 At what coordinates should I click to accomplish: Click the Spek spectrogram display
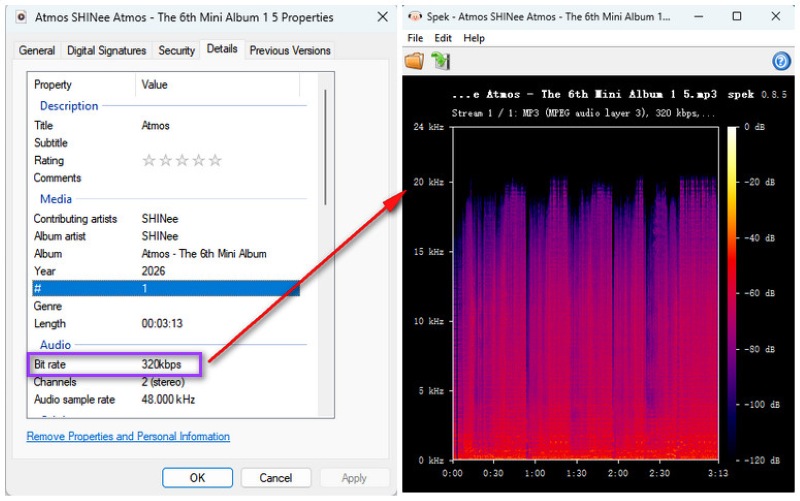click(x=586, y=293)
